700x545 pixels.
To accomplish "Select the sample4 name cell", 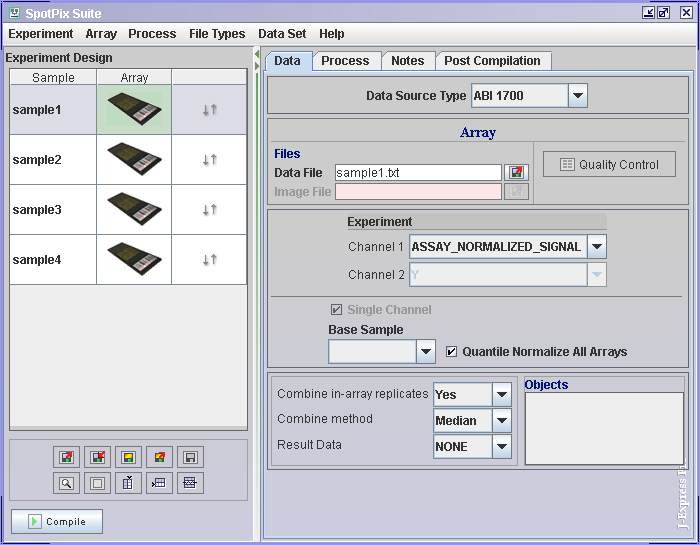I will pyautogui.click(x=53, y=259).
